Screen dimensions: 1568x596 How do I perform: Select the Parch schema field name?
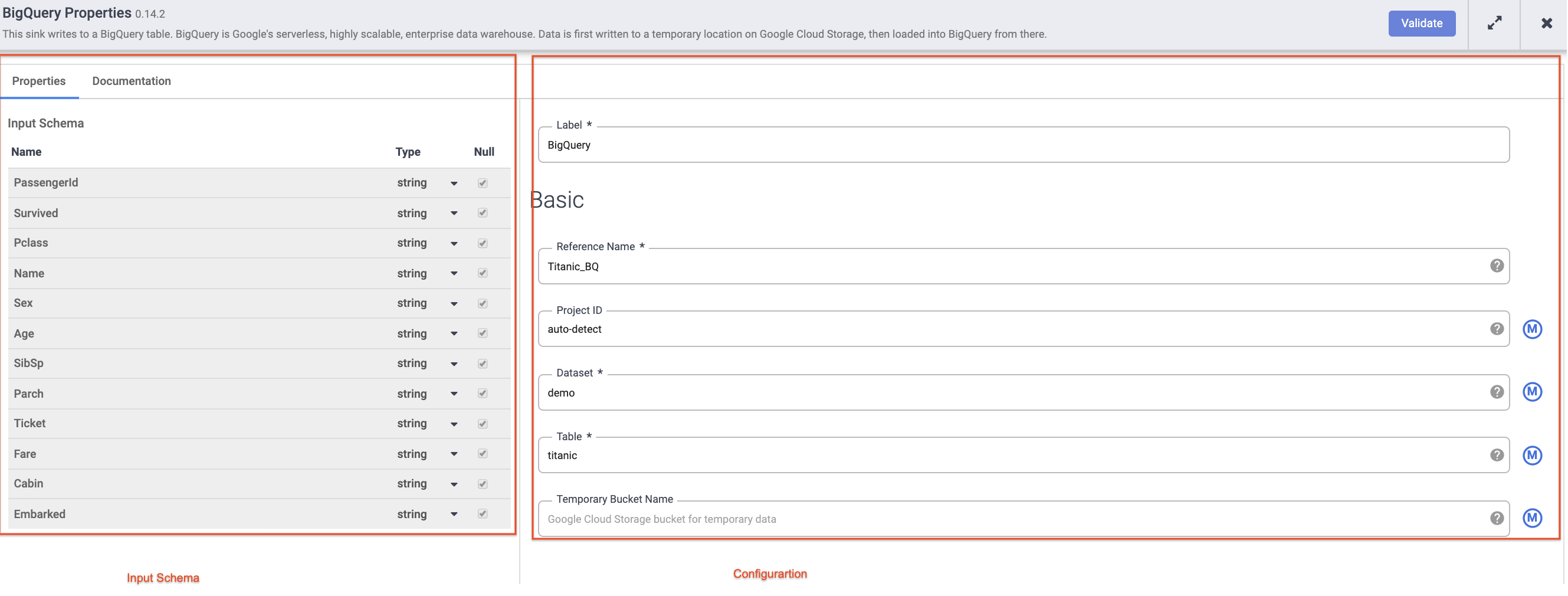point(28,394)
